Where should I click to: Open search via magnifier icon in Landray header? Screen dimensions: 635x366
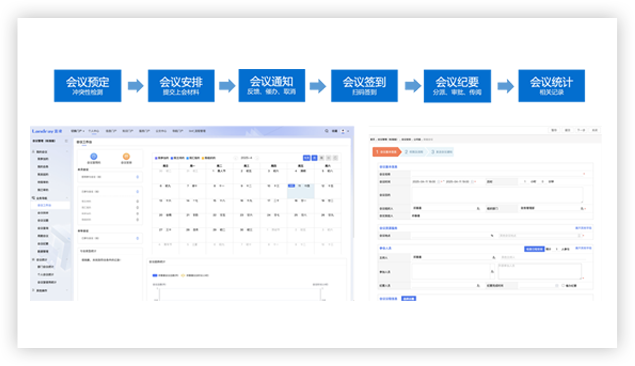(x=326, y=131)
